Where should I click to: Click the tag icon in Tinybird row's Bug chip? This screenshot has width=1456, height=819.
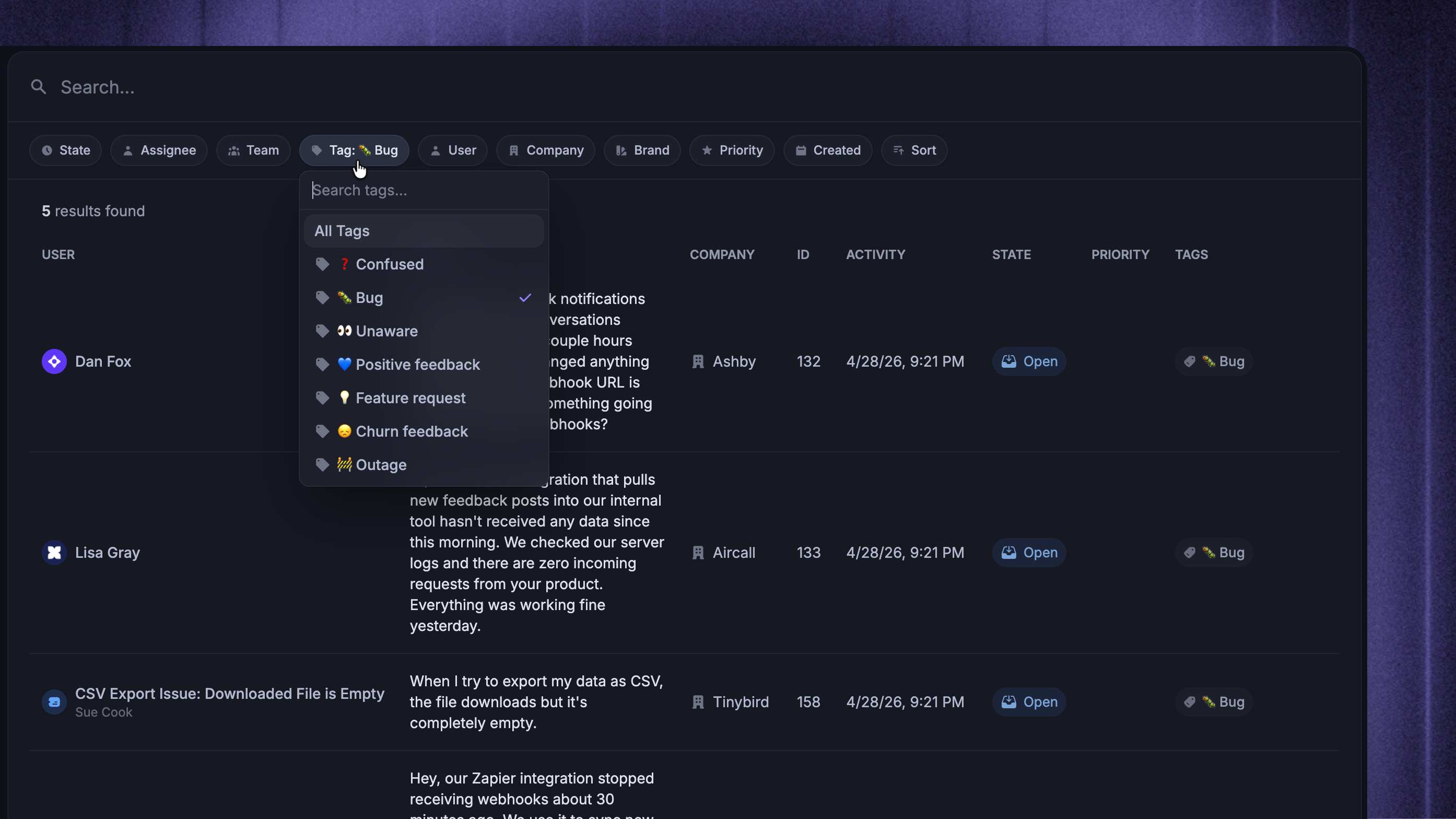pyautogui.click(x=1190, y=702)
